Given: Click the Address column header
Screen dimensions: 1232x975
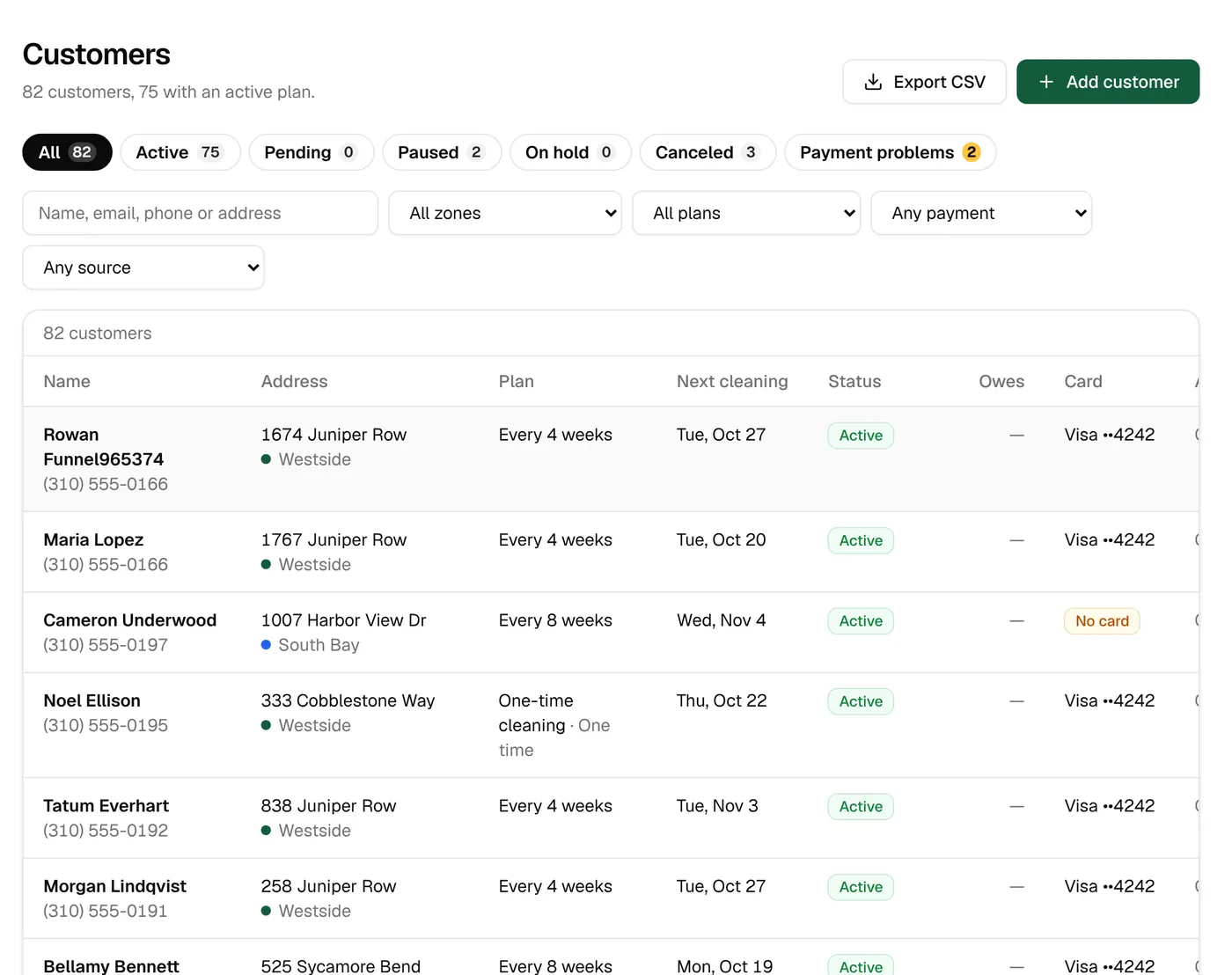Looking at the screenshot, I should 294,381.
